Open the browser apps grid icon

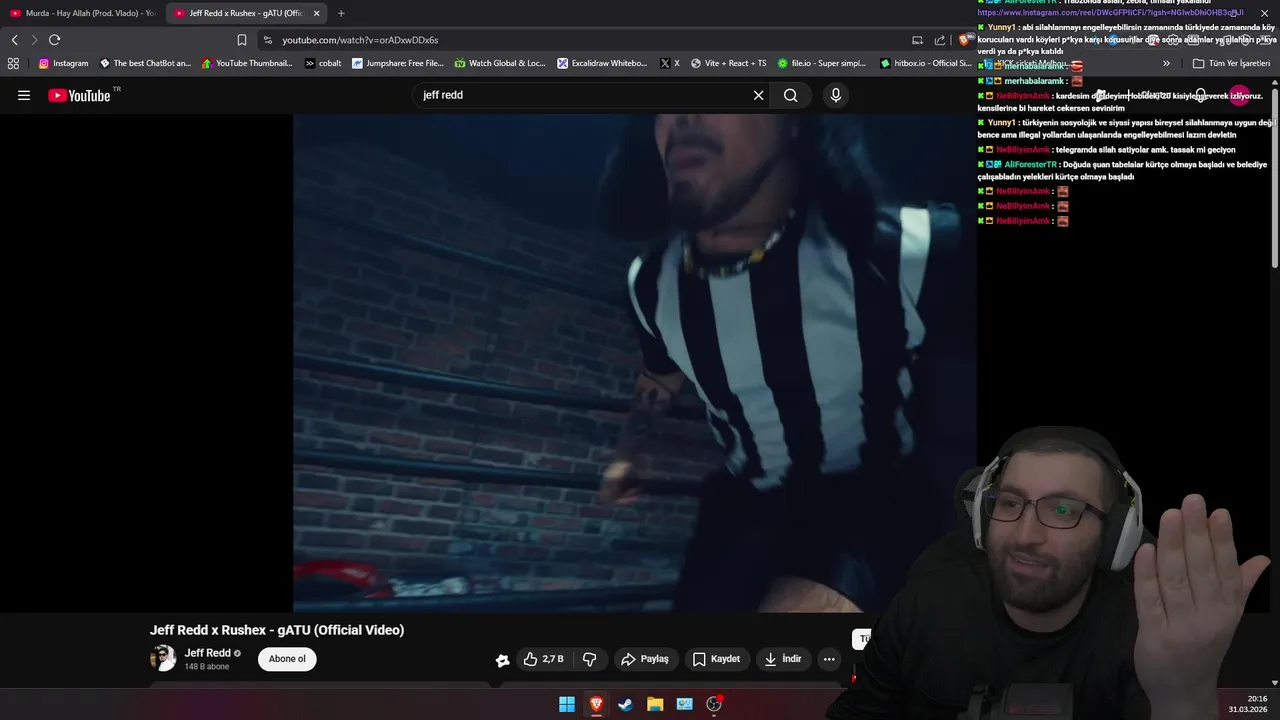(13, 63)
